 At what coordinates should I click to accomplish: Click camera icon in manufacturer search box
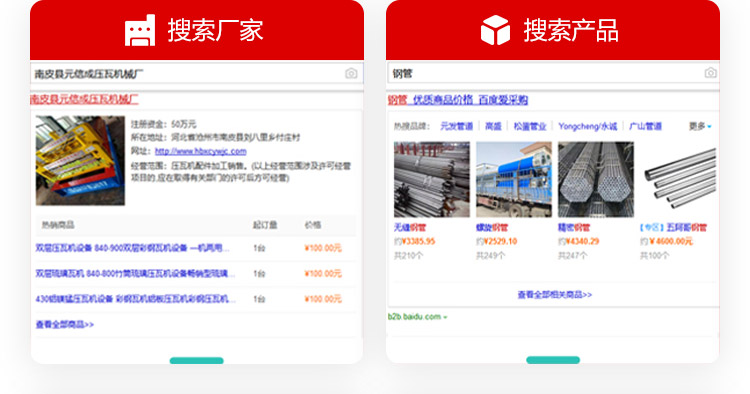click(x=351, y=73)
